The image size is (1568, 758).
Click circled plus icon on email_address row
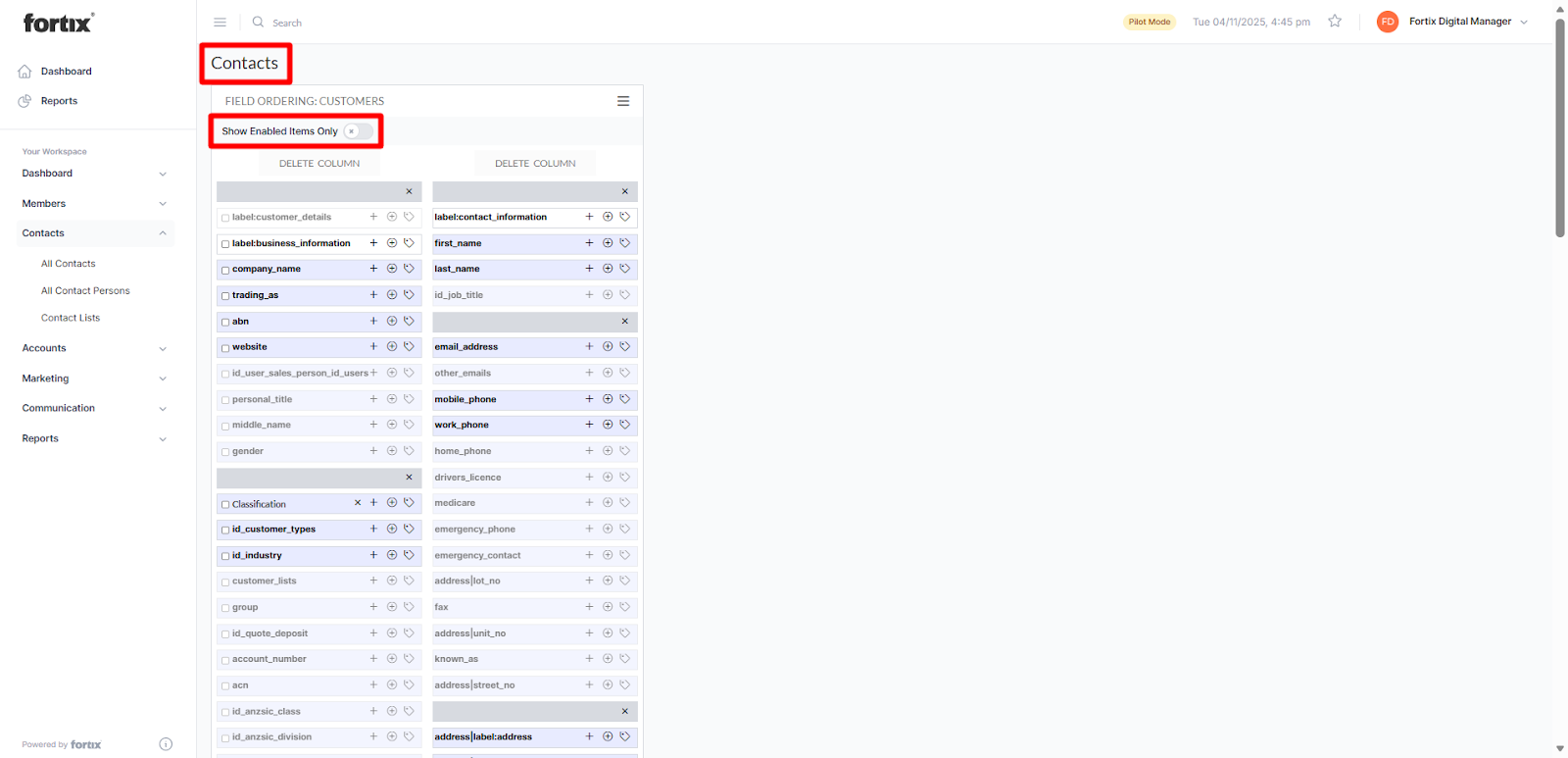608,347
